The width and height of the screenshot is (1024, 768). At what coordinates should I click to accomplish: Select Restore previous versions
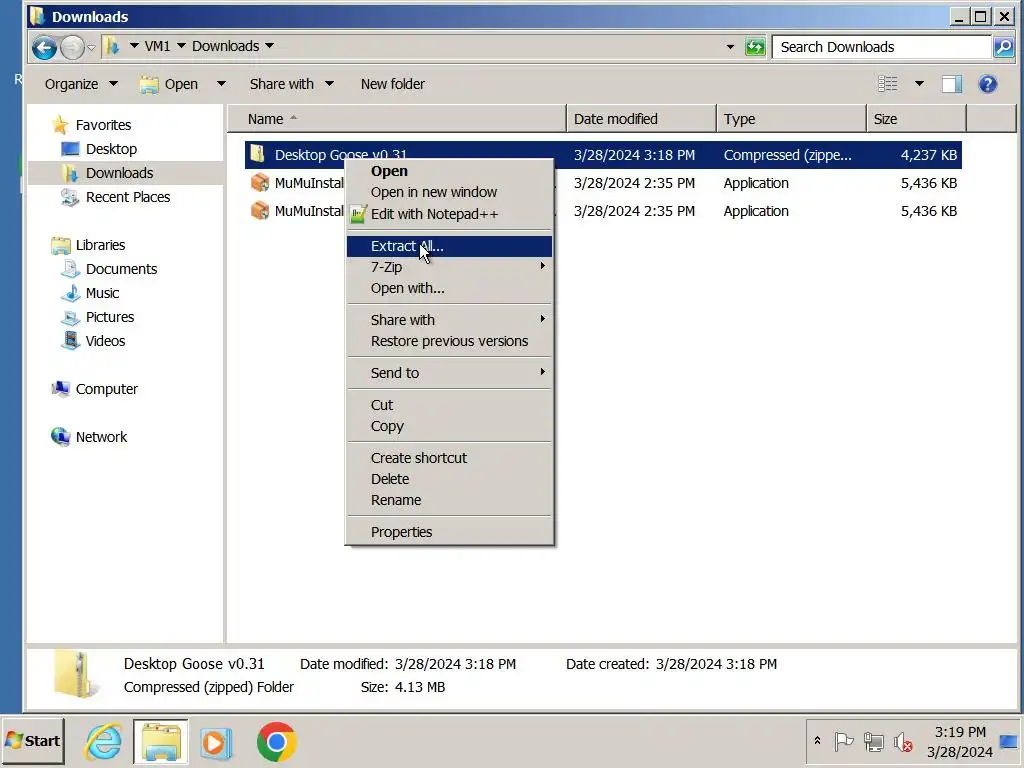(449, 341)
